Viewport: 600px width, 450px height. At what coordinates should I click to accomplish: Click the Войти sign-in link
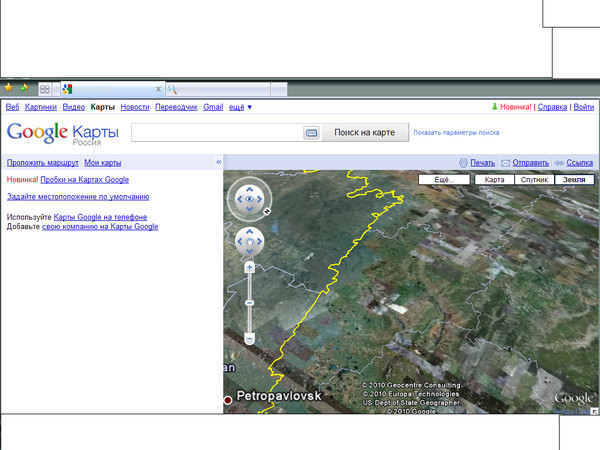(584, 107)
